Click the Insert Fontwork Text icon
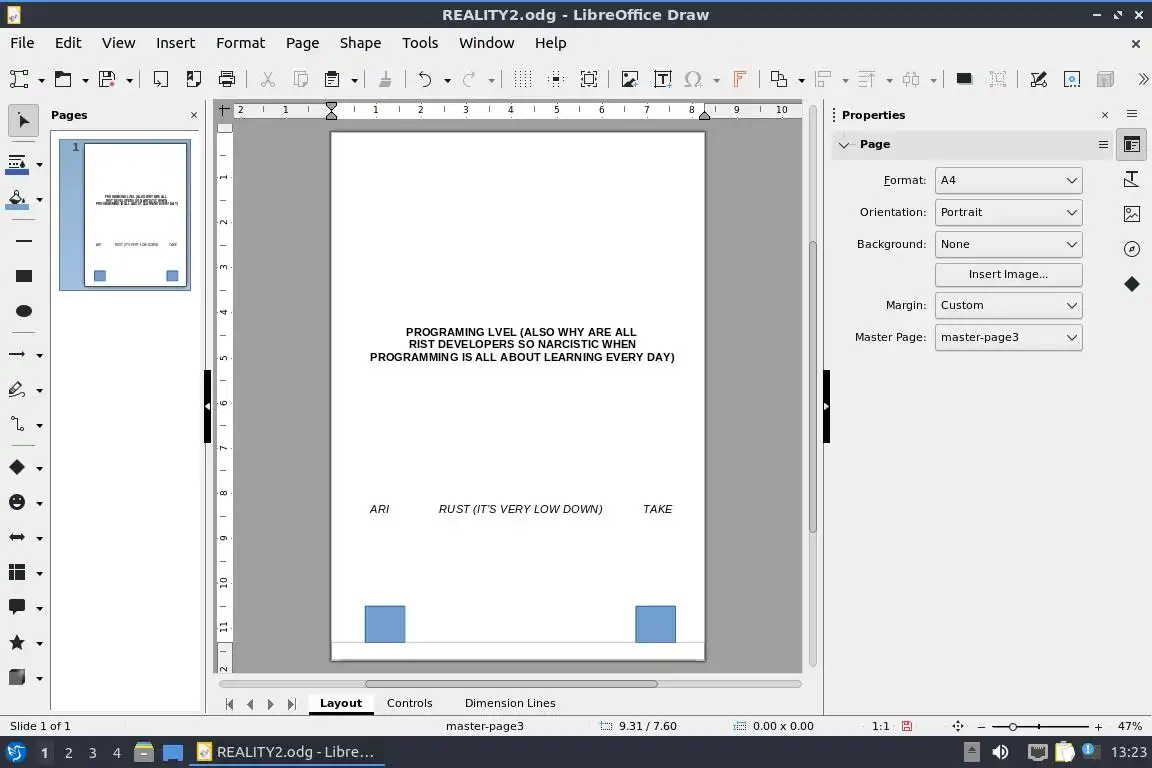1152x768 pixels. pos(740,79)
